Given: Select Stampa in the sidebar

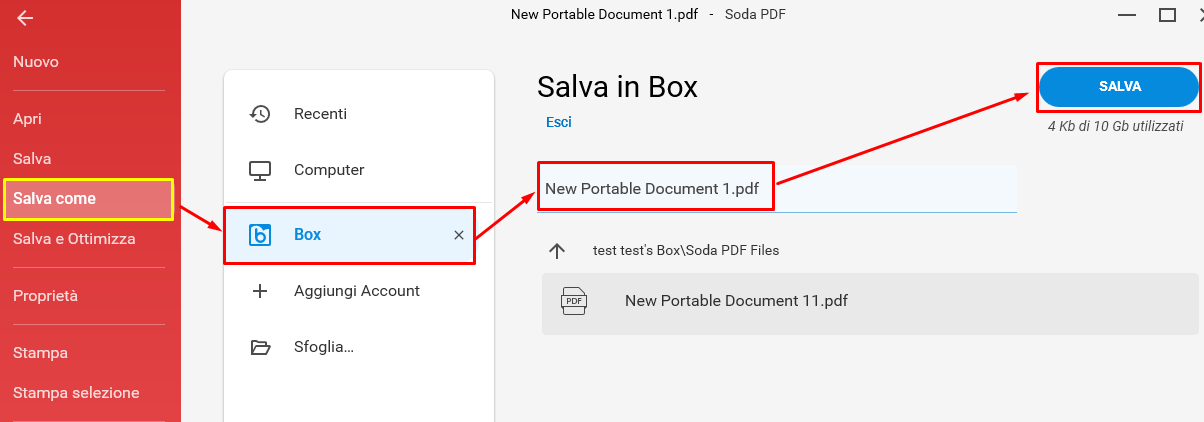Looking at the screenshot, I should [41, 353].
